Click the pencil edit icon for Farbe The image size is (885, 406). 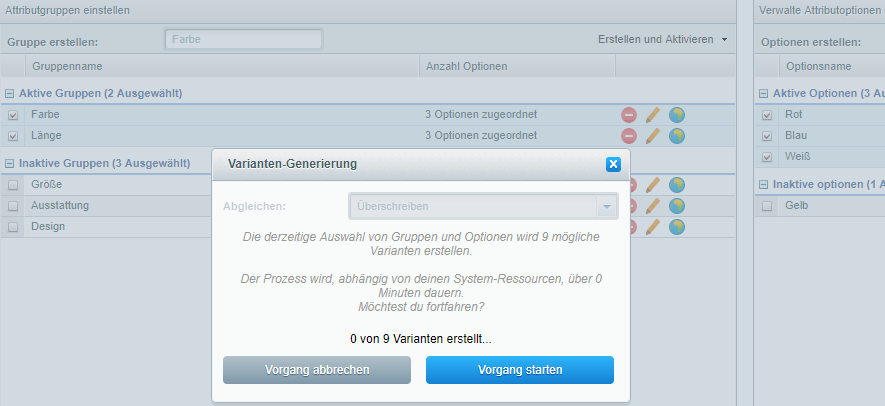click(x=653, y=115)
